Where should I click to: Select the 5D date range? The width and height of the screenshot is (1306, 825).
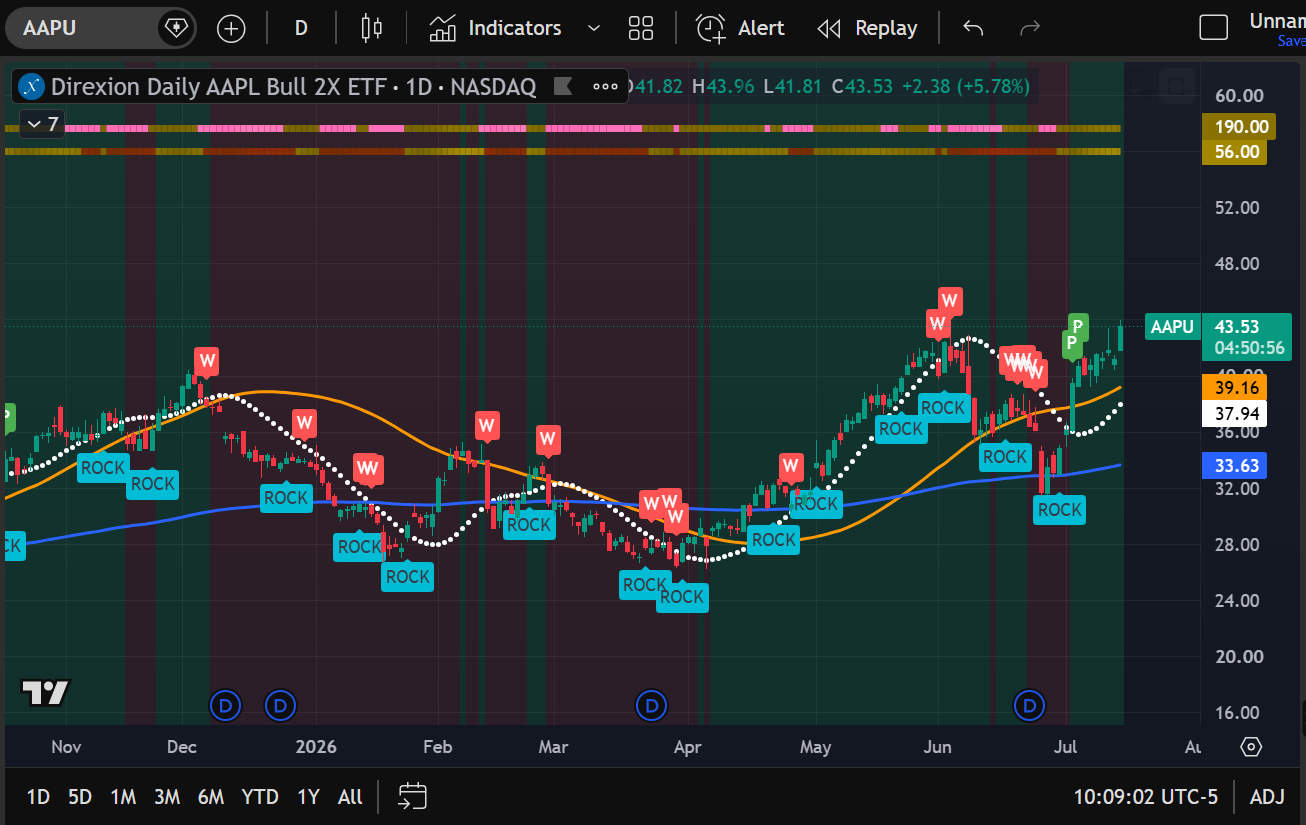tap(80, 797)
